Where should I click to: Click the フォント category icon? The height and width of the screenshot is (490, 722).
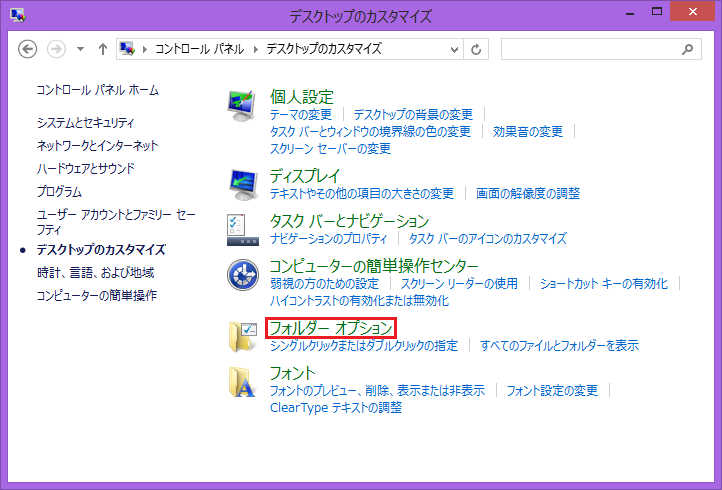(x=243, y=381)
